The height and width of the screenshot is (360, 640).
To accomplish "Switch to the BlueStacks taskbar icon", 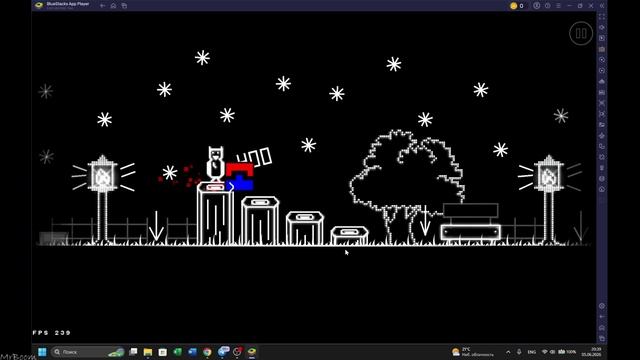I will click(252, 352).
